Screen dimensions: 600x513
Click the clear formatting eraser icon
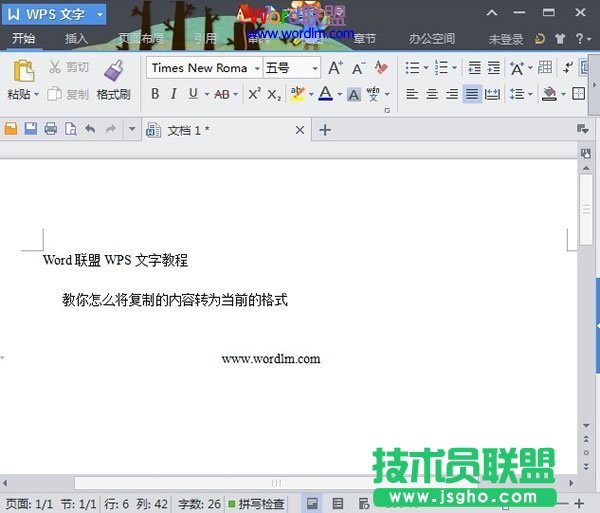pyautogui.click(x=380, y=68)
